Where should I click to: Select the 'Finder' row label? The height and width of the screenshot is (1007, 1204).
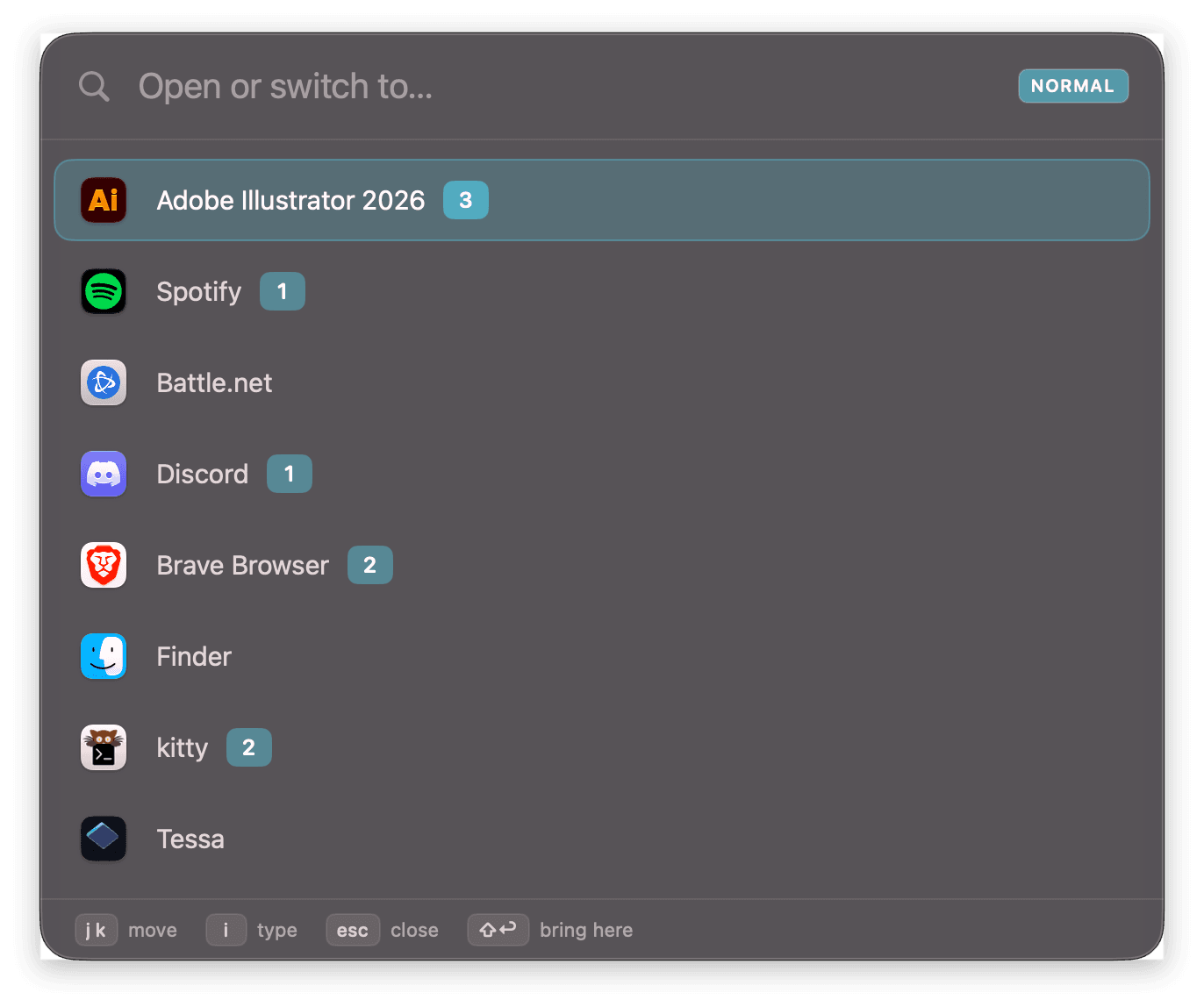(x=194, y=656)
